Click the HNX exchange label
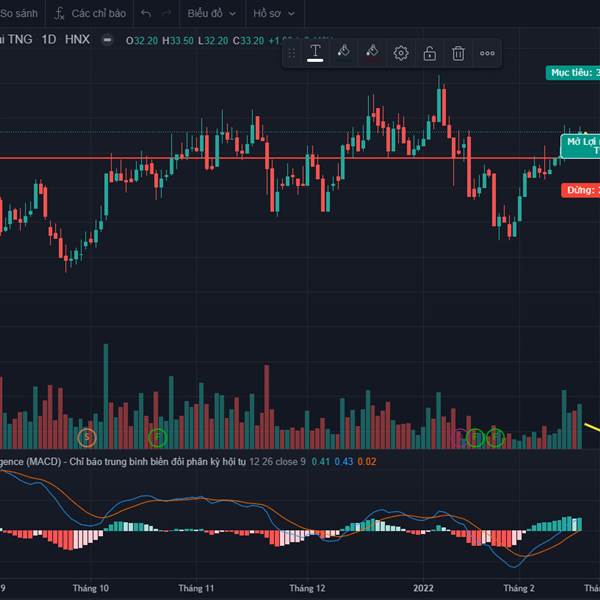Image resolution: width=600 pixels, height=600 pixels. point(77,39)
